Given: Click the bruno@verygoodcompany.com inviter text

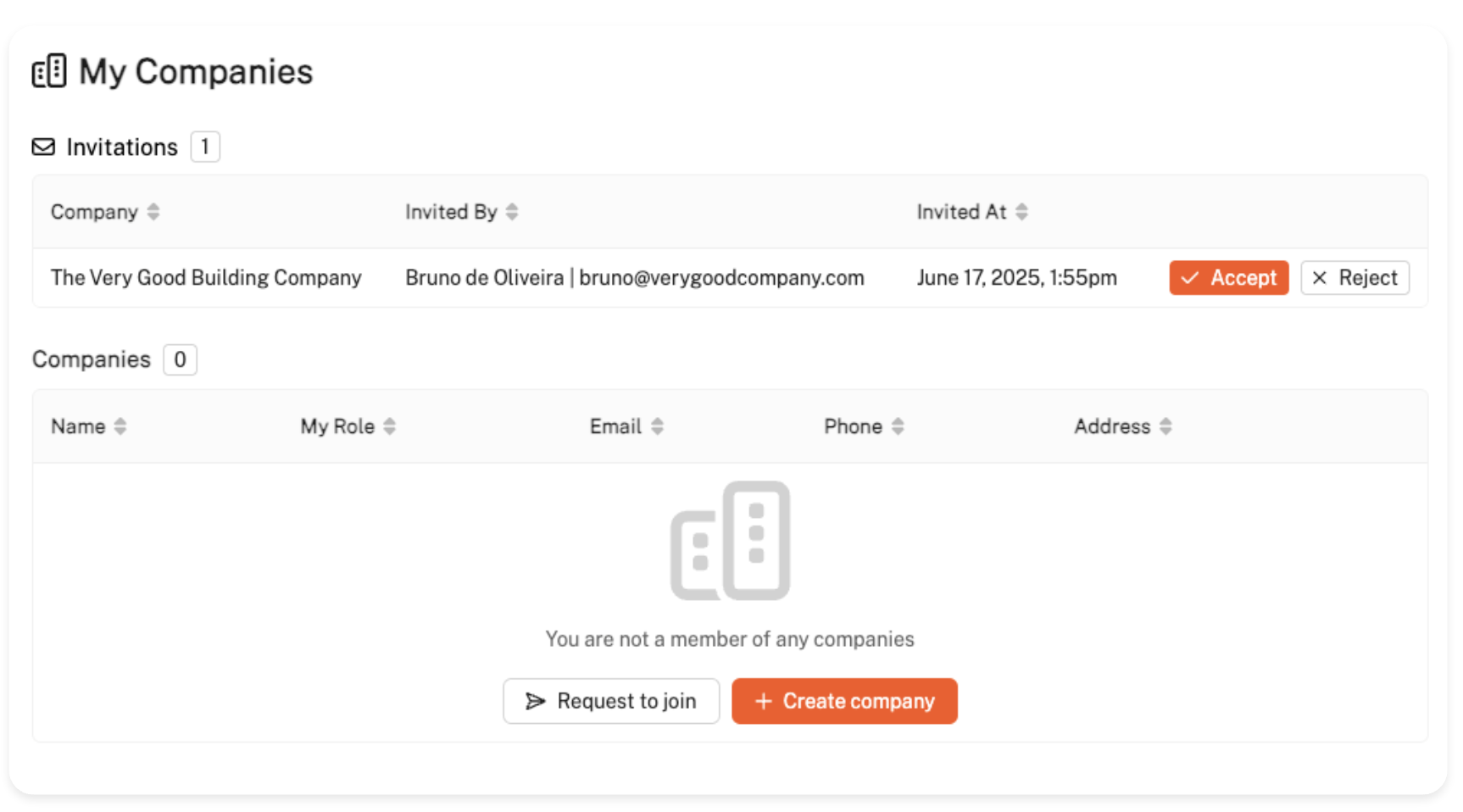Looking at the screenshot, I should pos(721,278).
